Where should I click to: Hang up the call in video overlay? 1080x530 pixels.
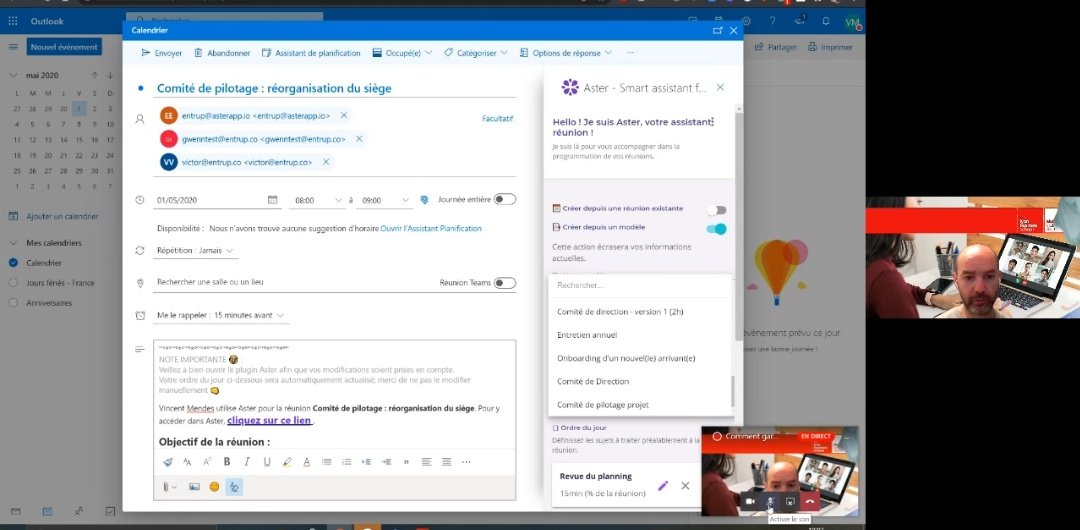tap(810, 502)
